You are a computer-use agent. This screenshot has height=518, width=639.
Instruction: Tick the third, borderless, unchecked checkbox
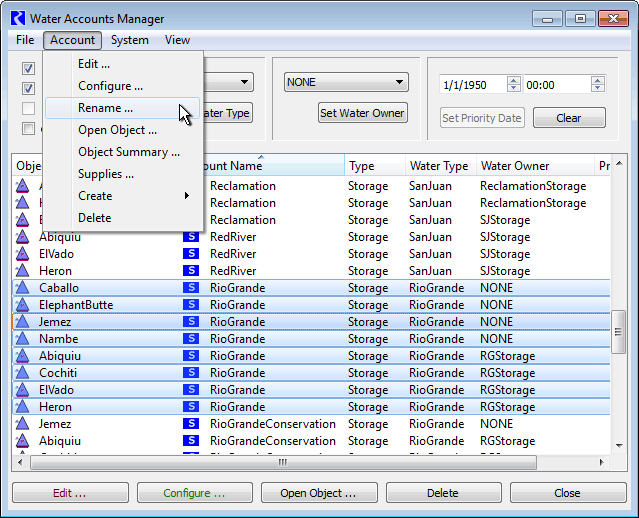pos(28,108)
